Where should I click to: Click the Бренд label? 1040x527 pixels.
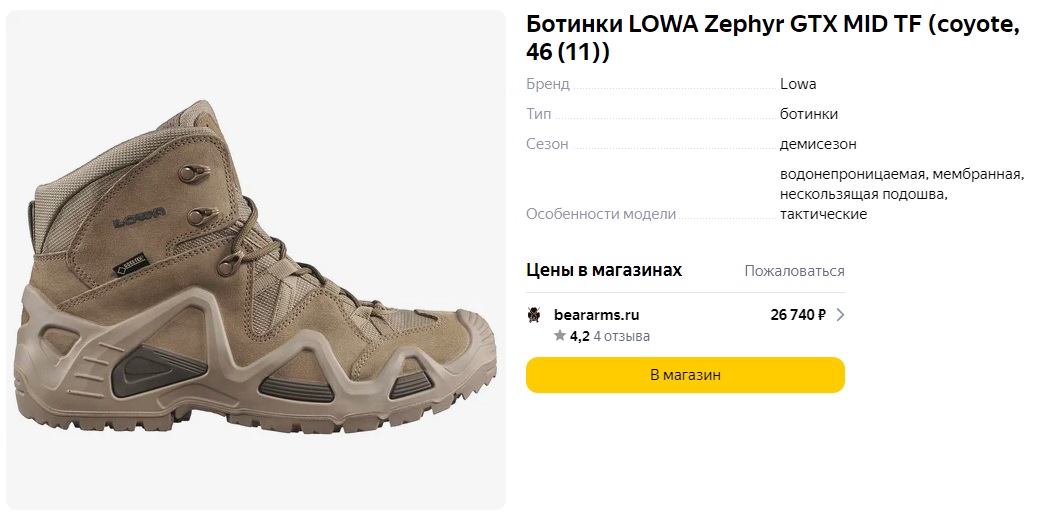click(548, 84)
